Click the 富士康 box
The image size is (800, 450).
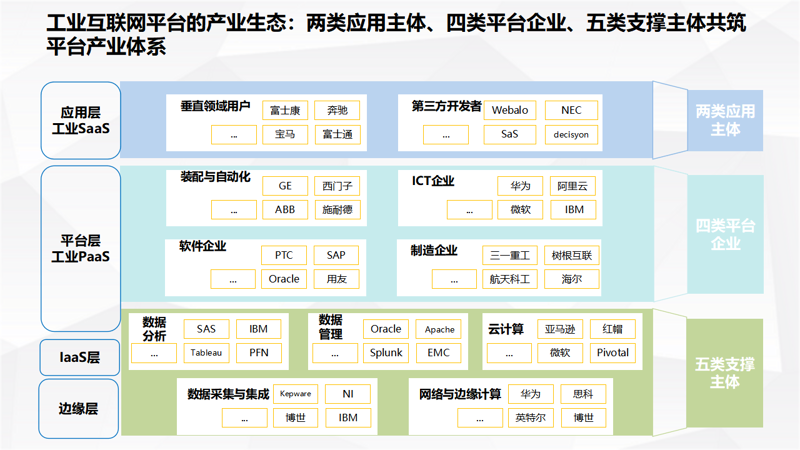[285, 110]
